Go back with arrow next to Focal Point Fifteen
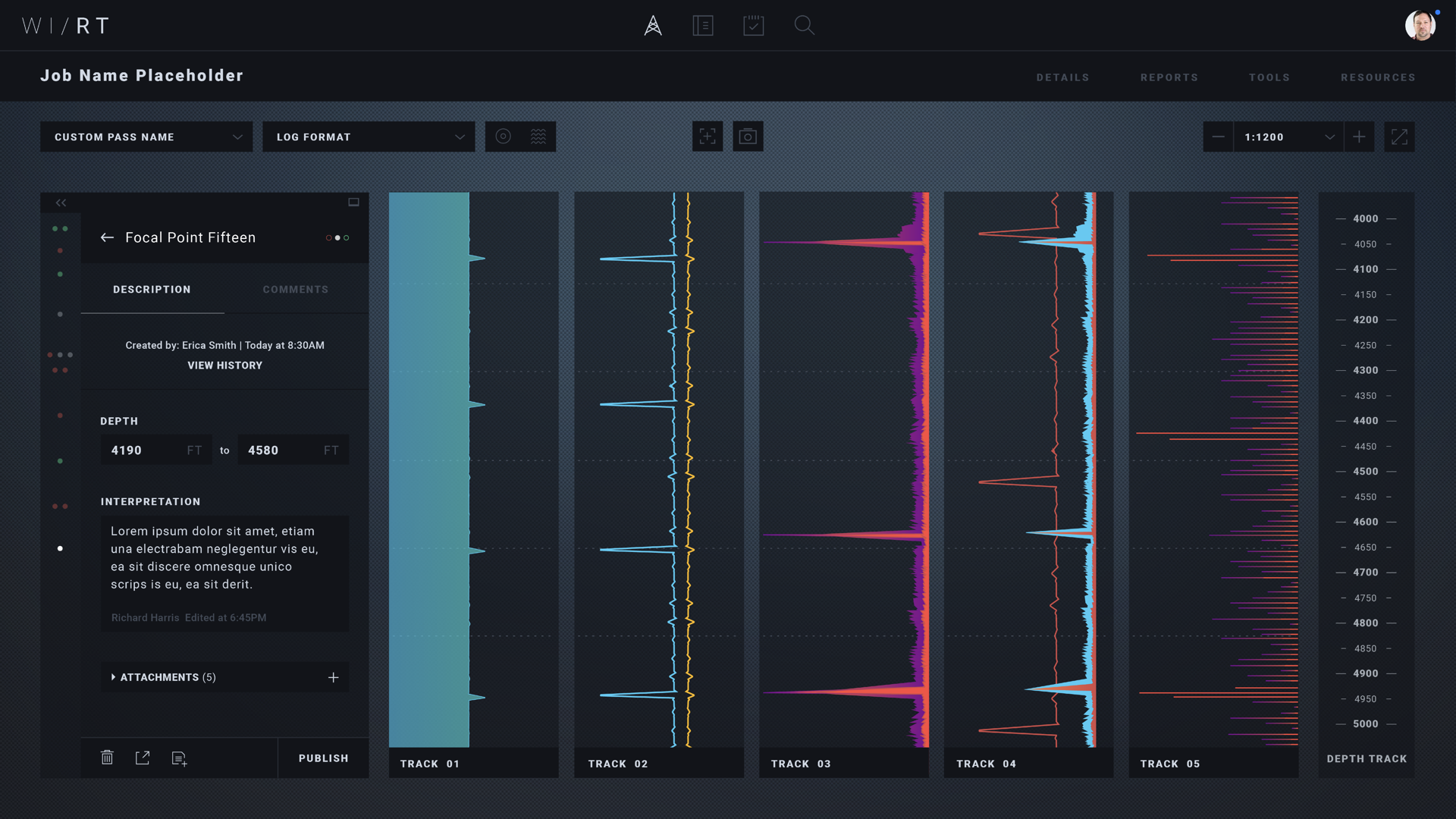 pos(107,237)
